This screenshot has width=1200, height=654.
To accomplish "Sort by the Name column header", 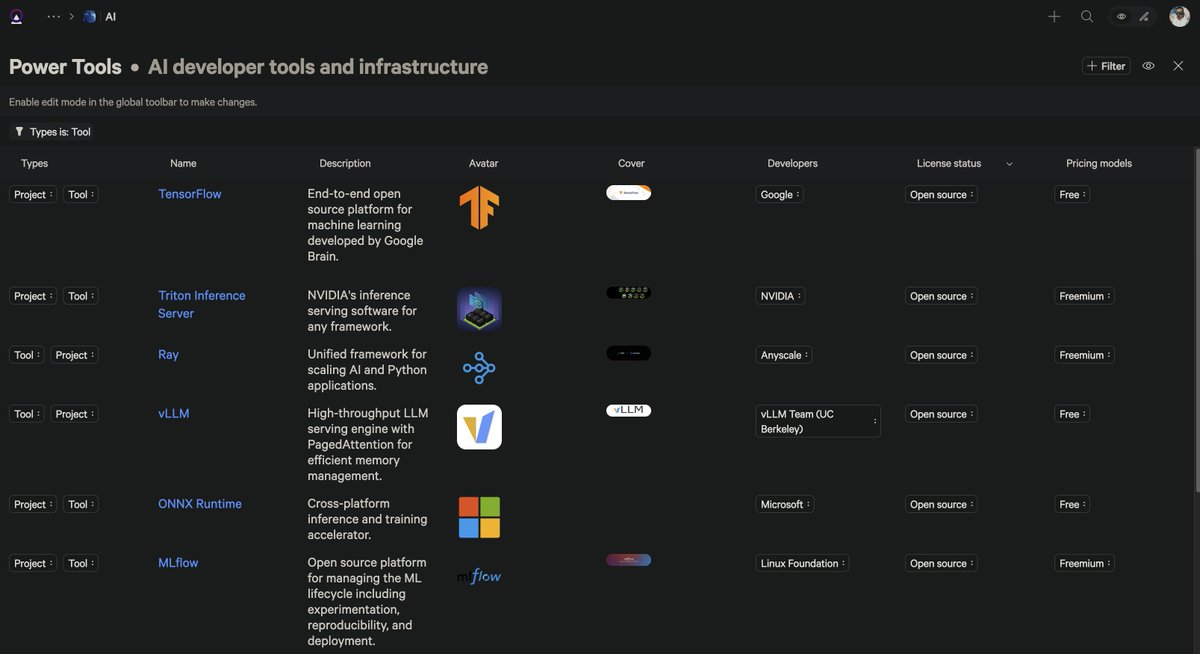I will point(183,163).
